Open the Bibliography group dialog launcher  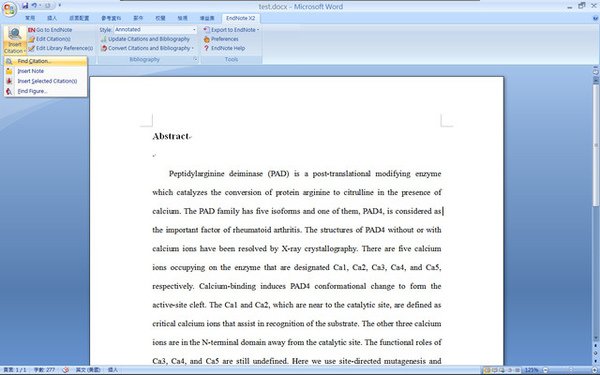(196, 59)
